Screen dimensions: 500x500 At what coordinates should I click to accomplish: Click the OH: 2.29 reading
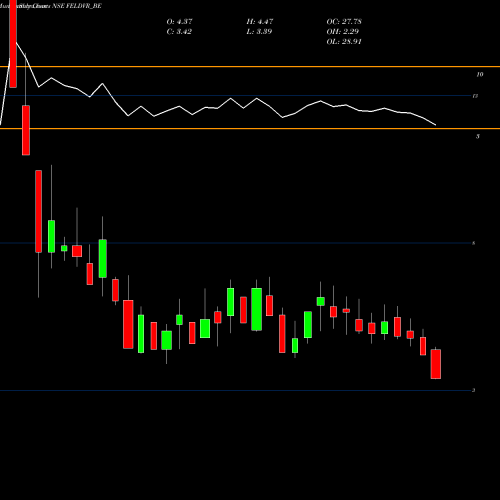pyautogui.click(x=343, y=32)
